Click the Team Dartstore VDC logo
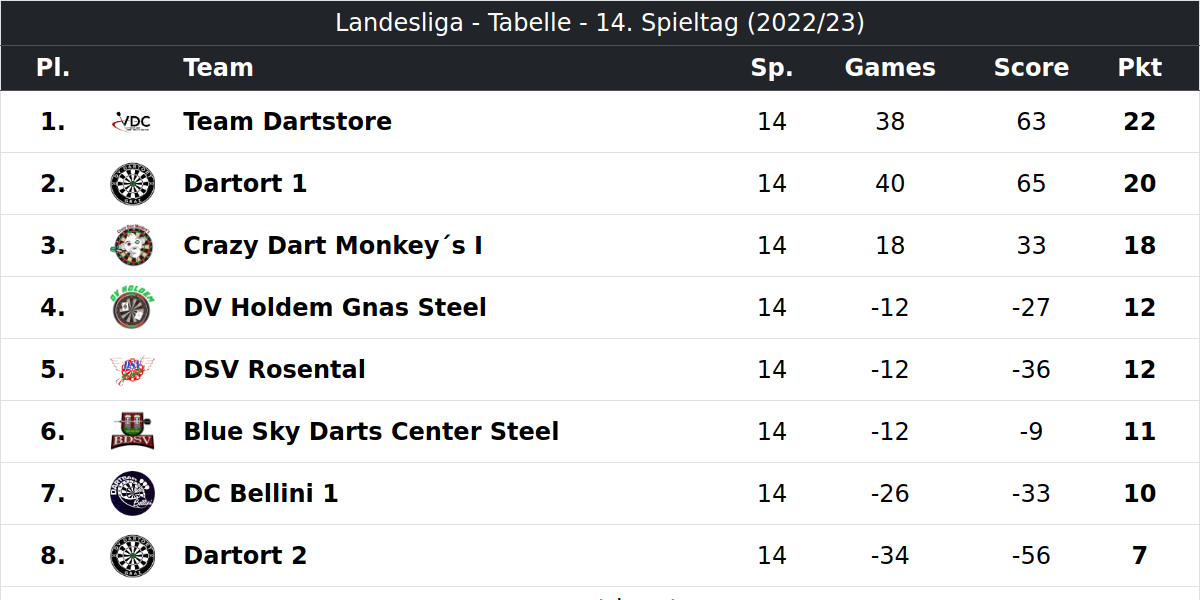This screenshot has height=600, width=1200. coord(132,122)
